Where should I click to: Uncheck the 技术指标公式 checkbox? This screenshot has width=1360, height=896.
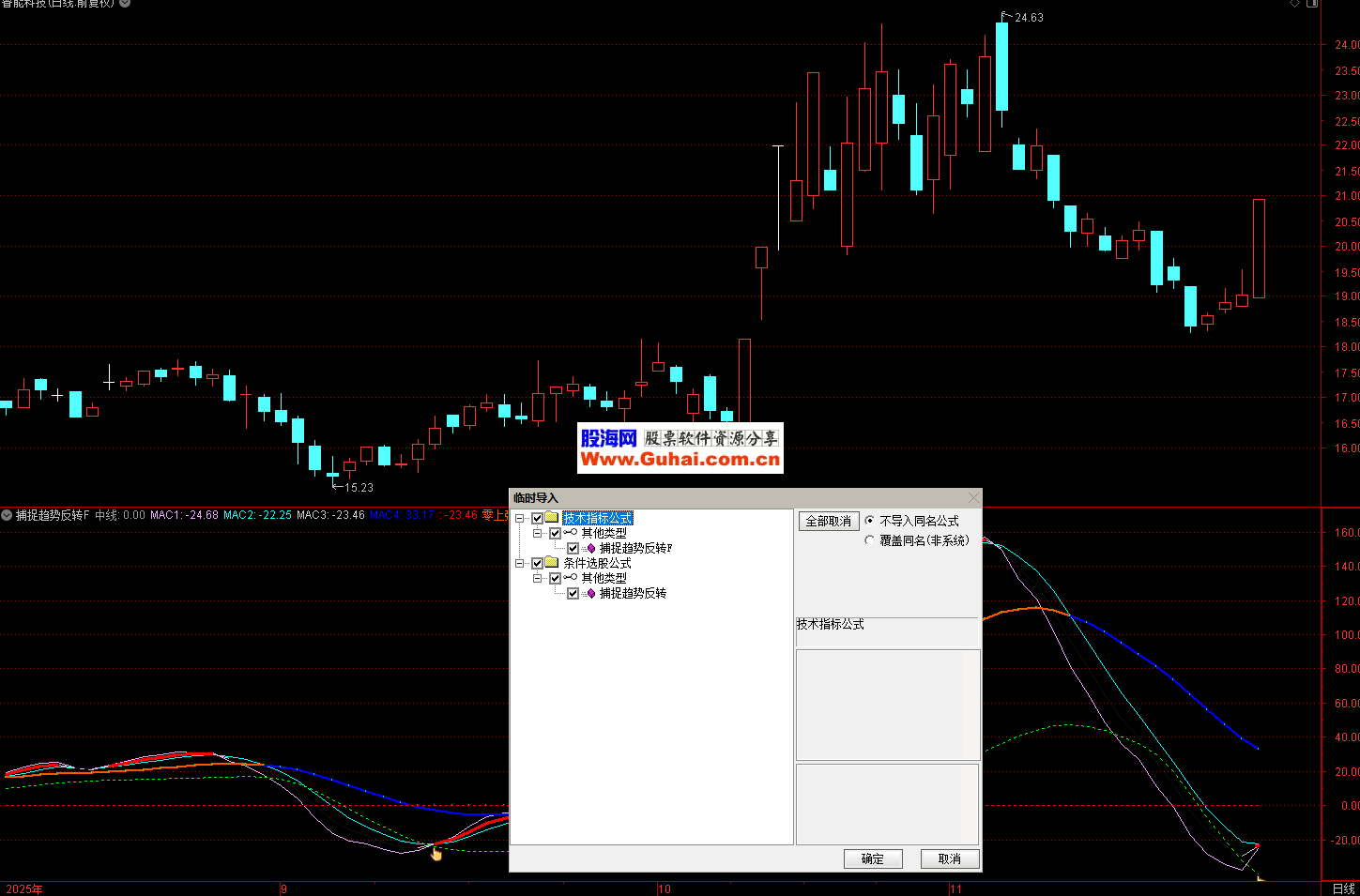(537, 518)
